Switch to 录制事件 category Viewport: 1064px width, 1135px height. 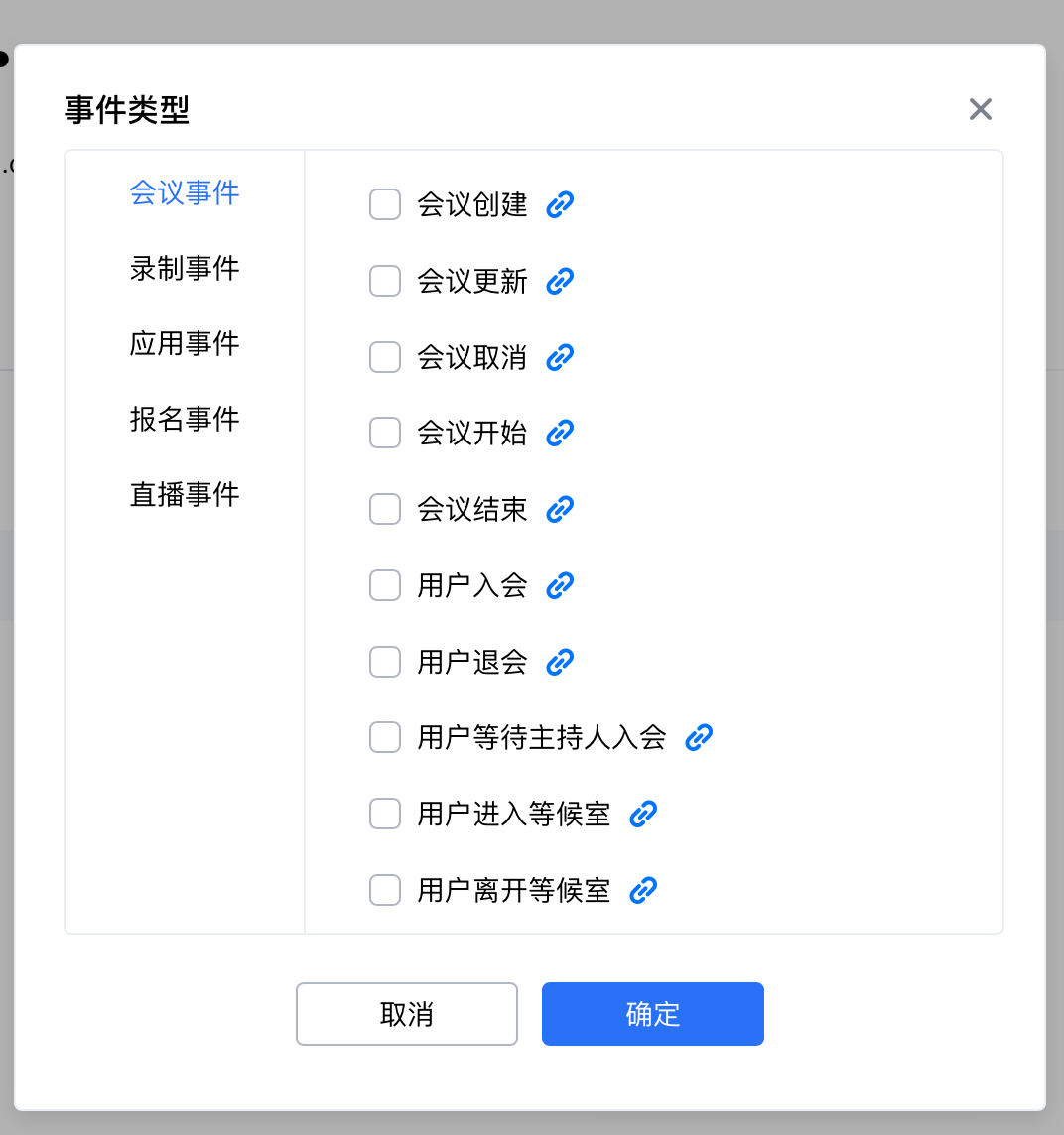pos(185,269)
